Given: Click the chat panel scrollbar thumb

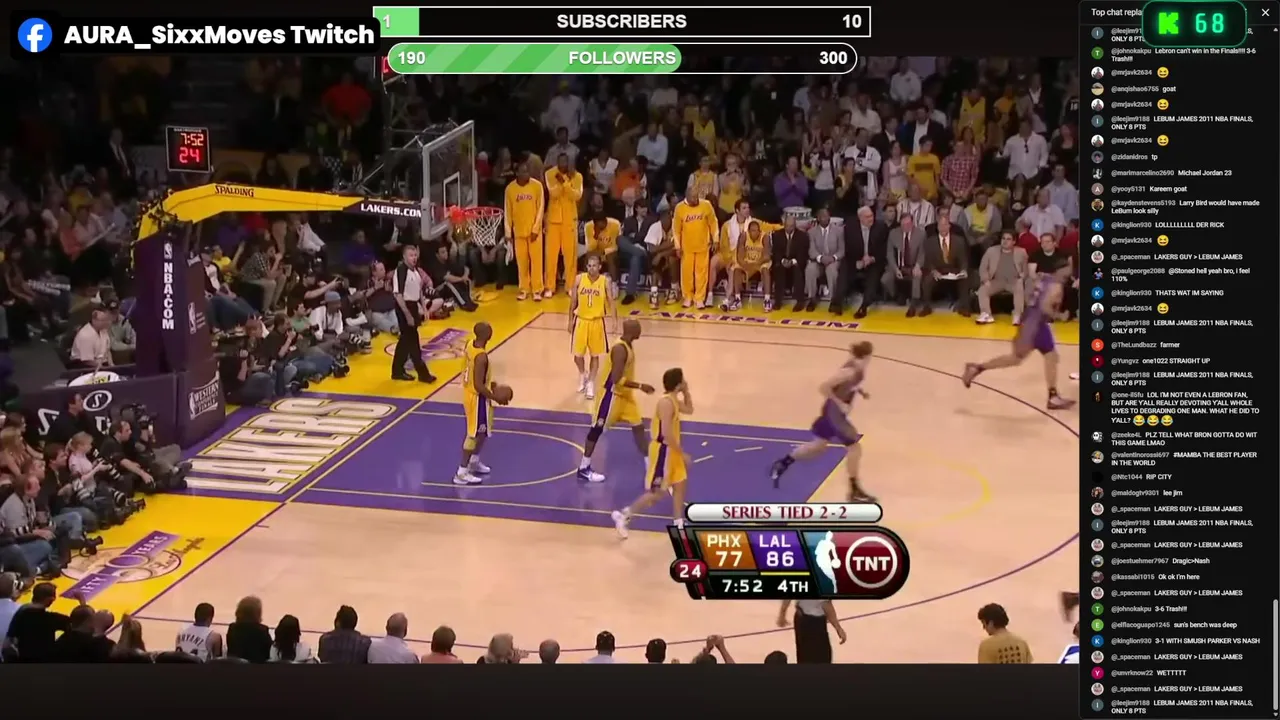Looking at the screenshot, I should [1275, 655].
